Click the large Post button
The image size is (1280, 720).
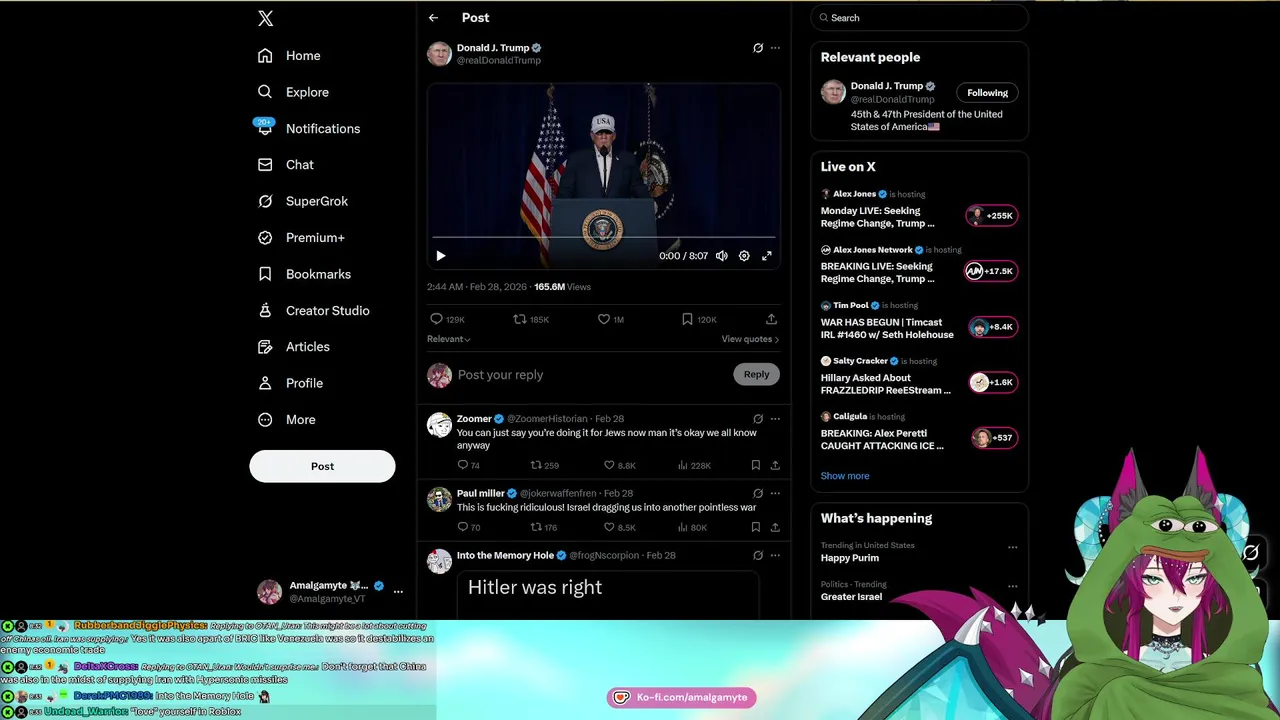tap(322, 466)
